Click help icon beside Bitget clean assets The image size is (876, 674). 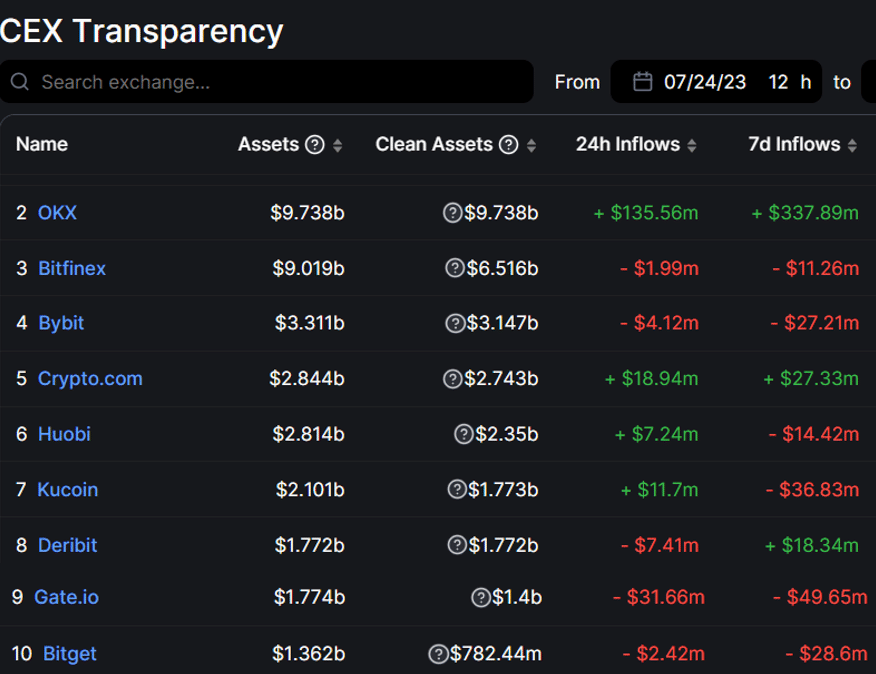tap(438, 654)
